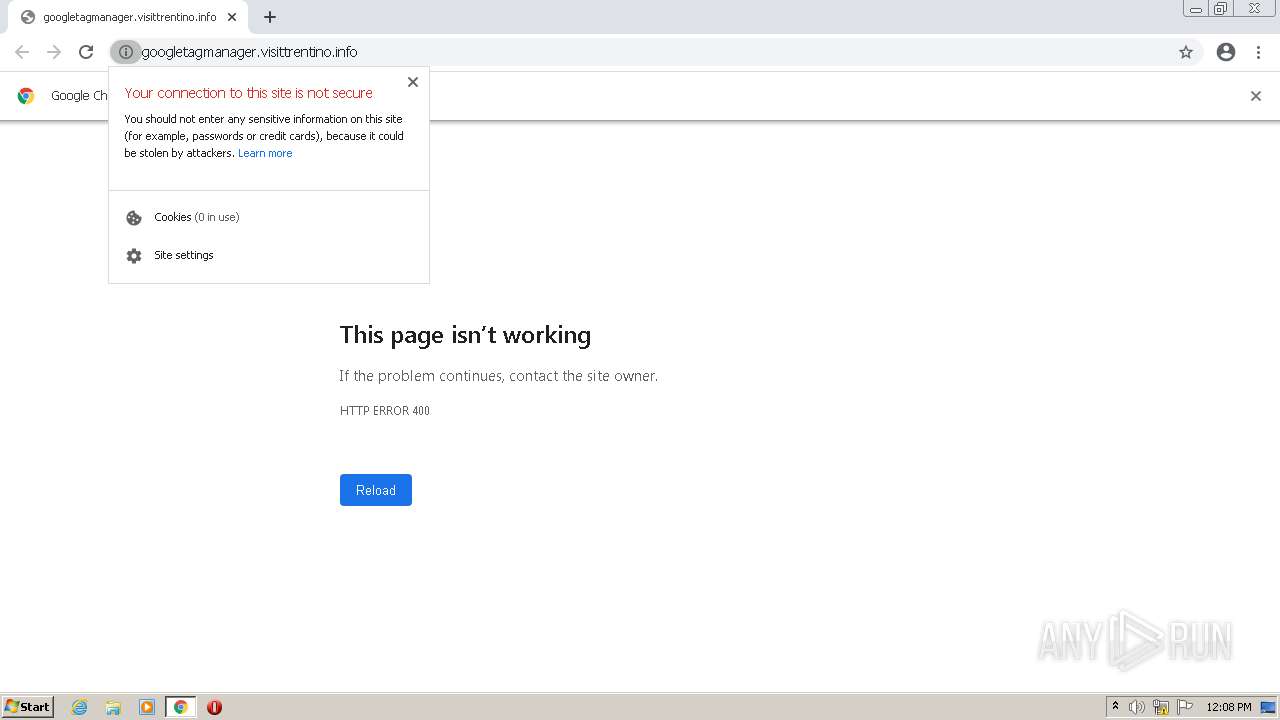The image size is (1280, 720).
Task: Click the Show desktop icon in tray
Action: tap(1268, 707)
